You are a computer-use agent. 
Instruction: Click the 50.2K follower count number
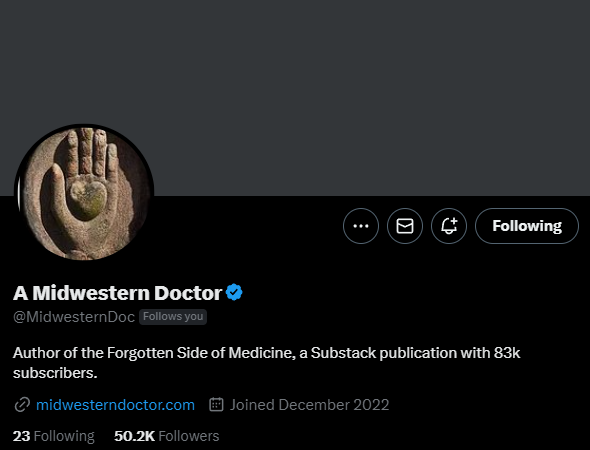click(134, 436)
